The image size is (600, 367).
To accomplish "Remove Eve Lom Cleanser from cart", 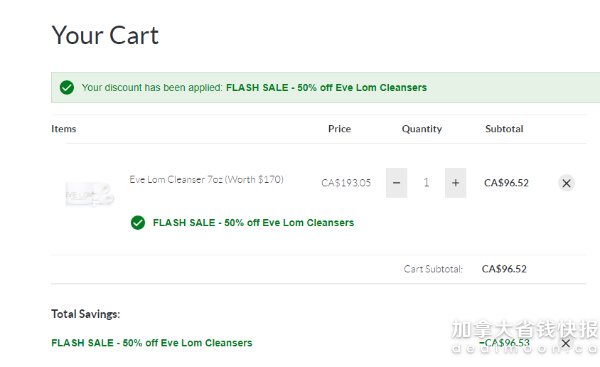I will pyautogui.click(x=566, y=183).
